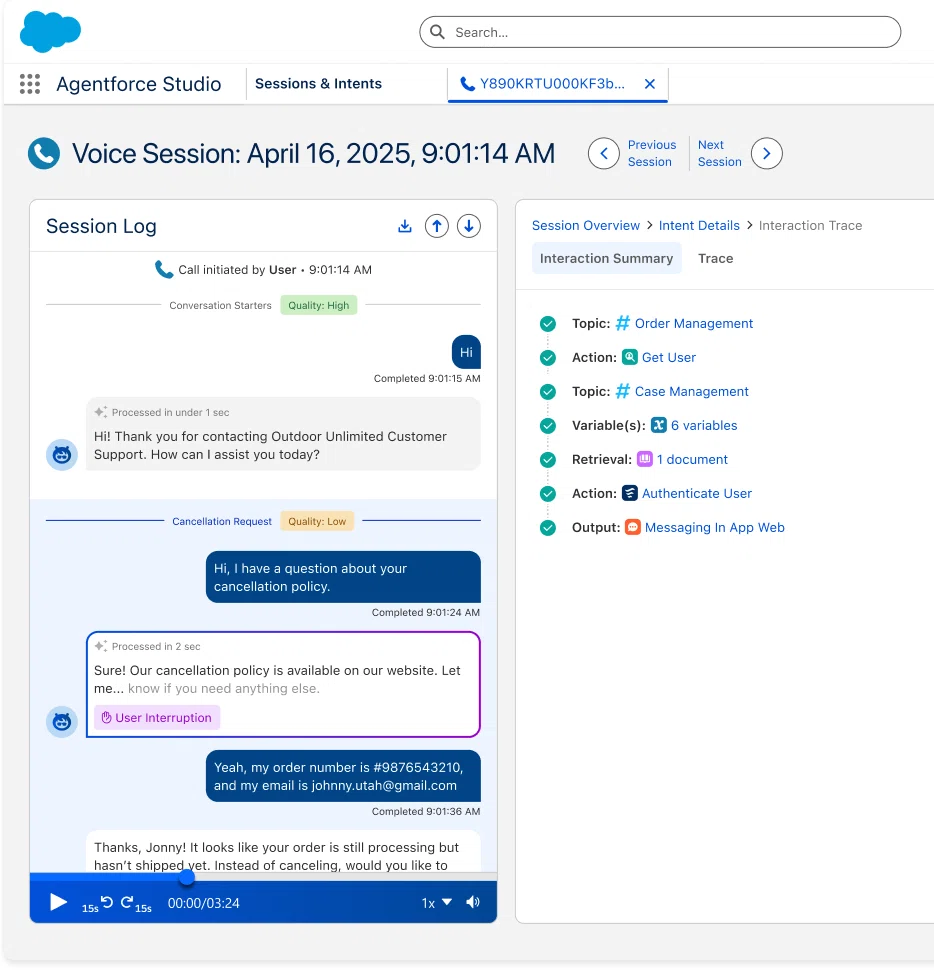Open the 6 variables link

[704, 426]
